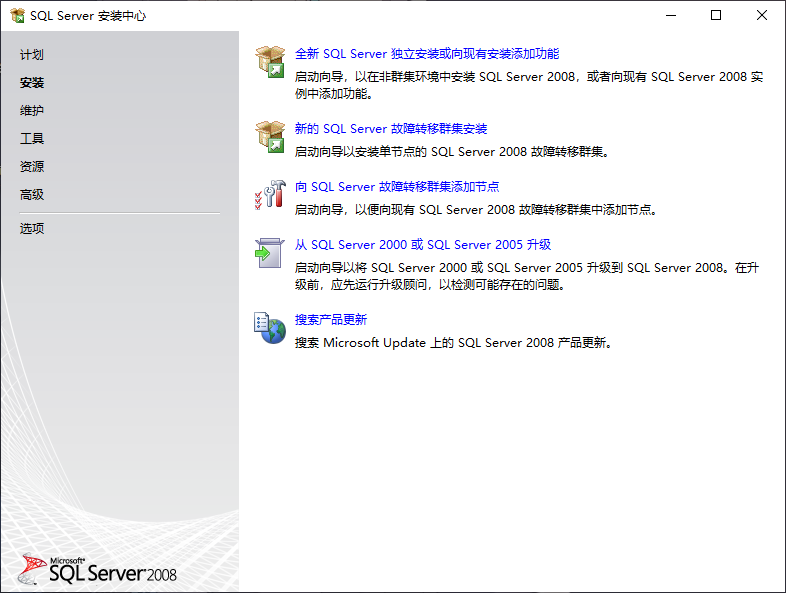Image resolution: width=786 pixels, height=593 pixels.
Task: Click the window title SQL Server 安装中心
Action: [88, 16]
